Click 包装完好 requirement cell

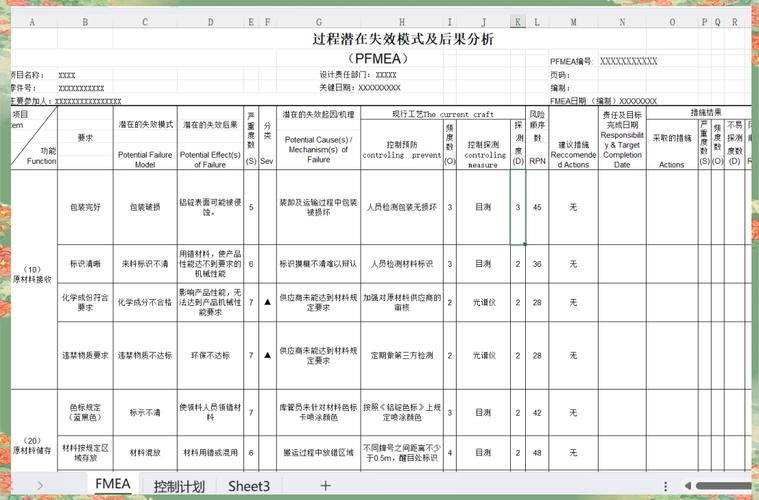coord(85,207)
